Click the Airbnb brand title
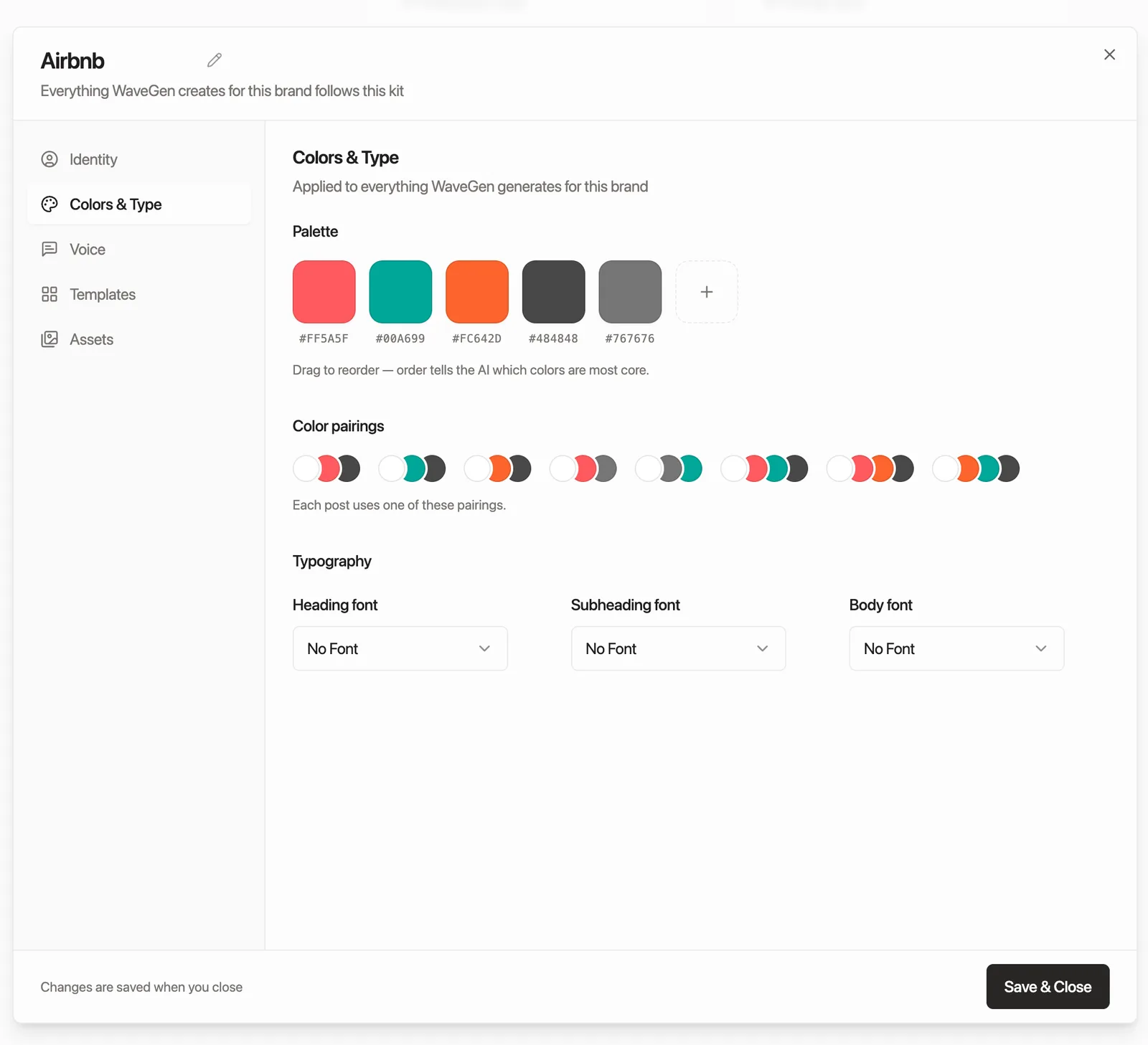 [x=72, y=61]
